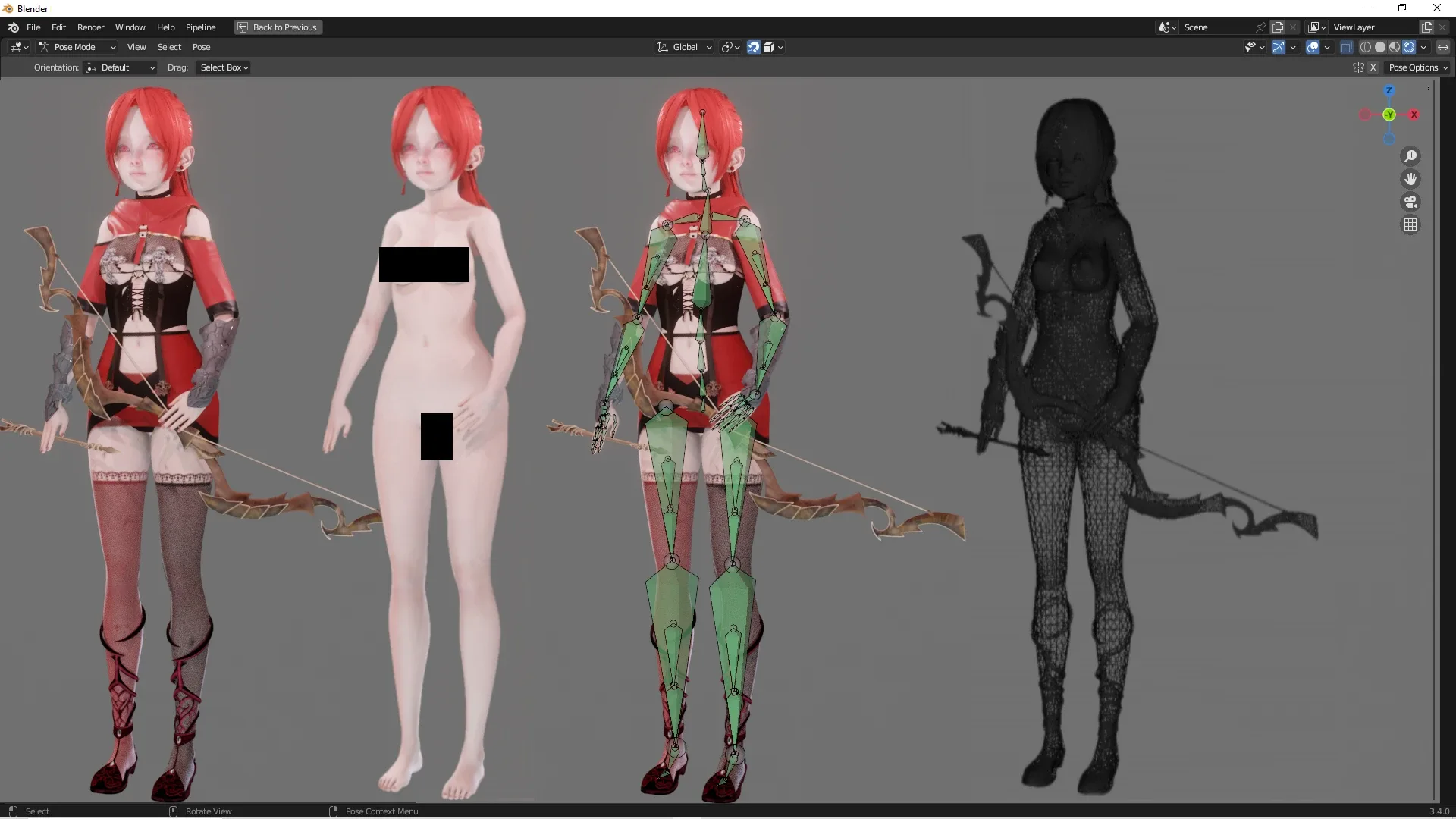Click the pan view hand icon
The width and height of the screenshot is (1456, 819).
1410,179
